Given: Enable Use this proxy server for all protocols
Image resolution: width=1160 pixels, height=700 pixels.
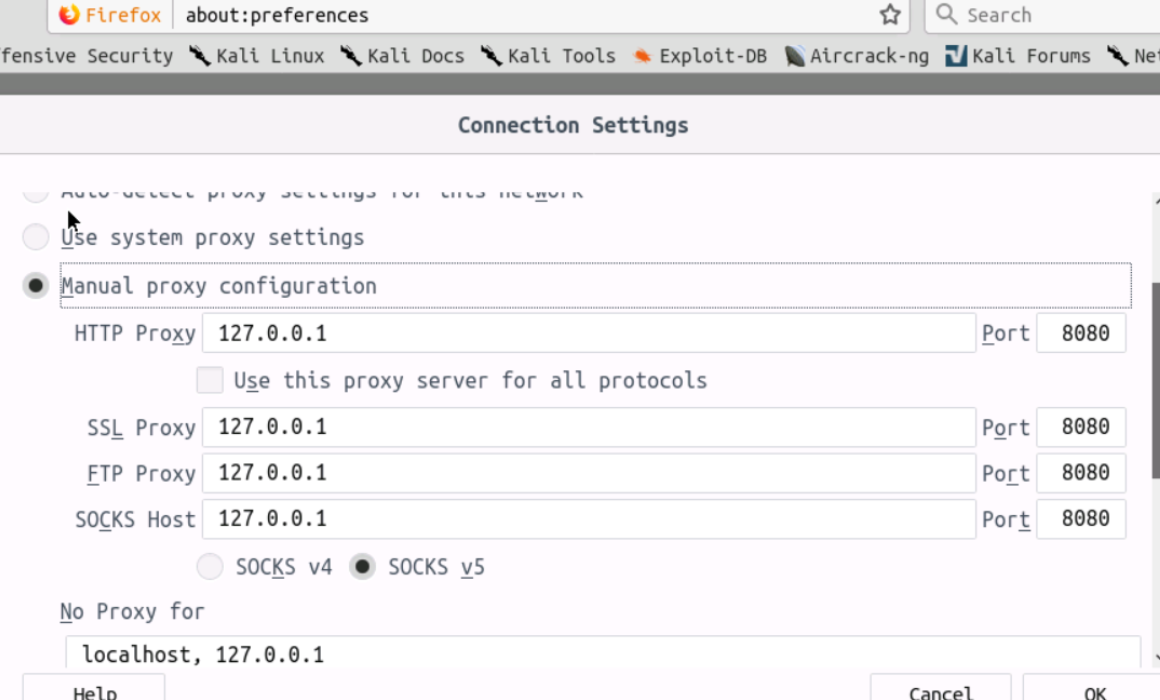Looking at the screenshot, I should 210,380.
